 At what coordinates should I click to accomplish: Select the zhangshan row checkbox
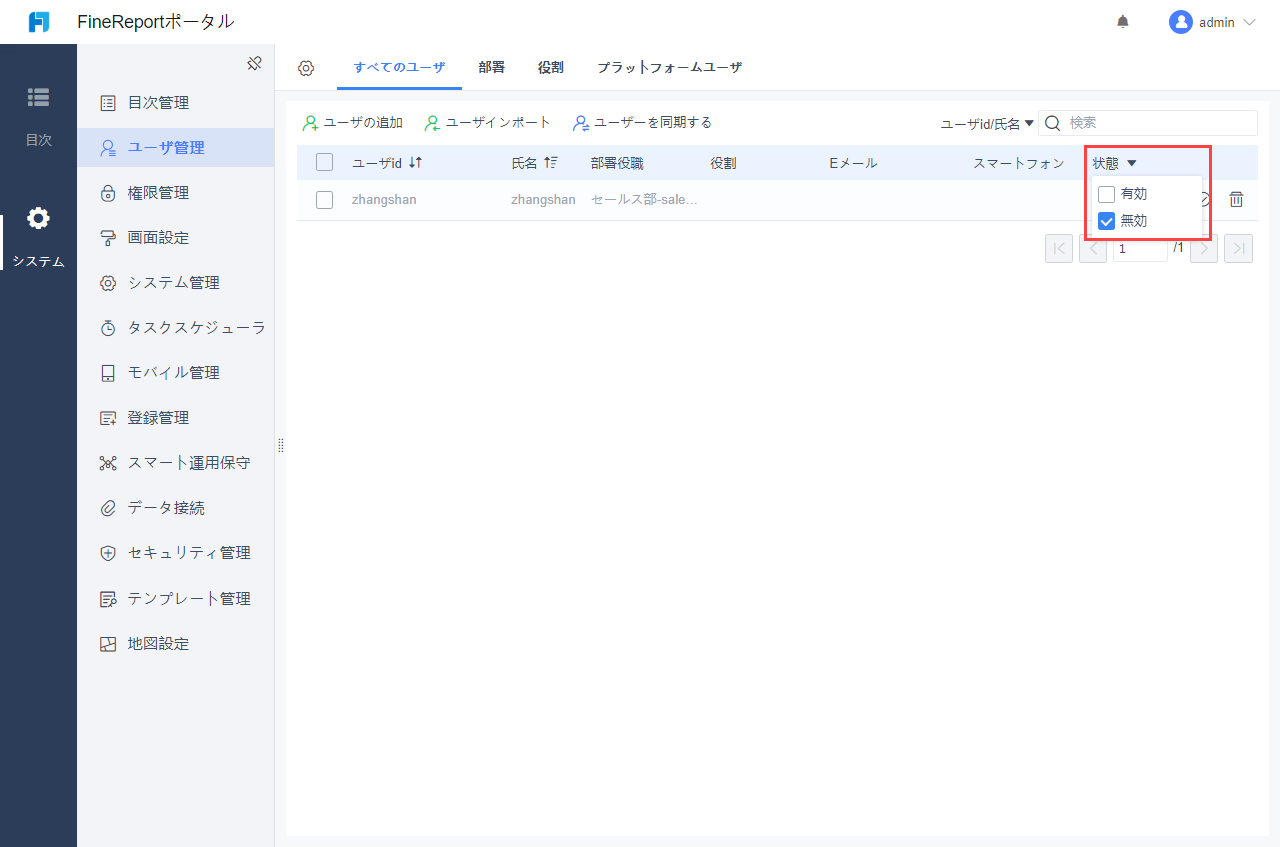click(324, 199)
